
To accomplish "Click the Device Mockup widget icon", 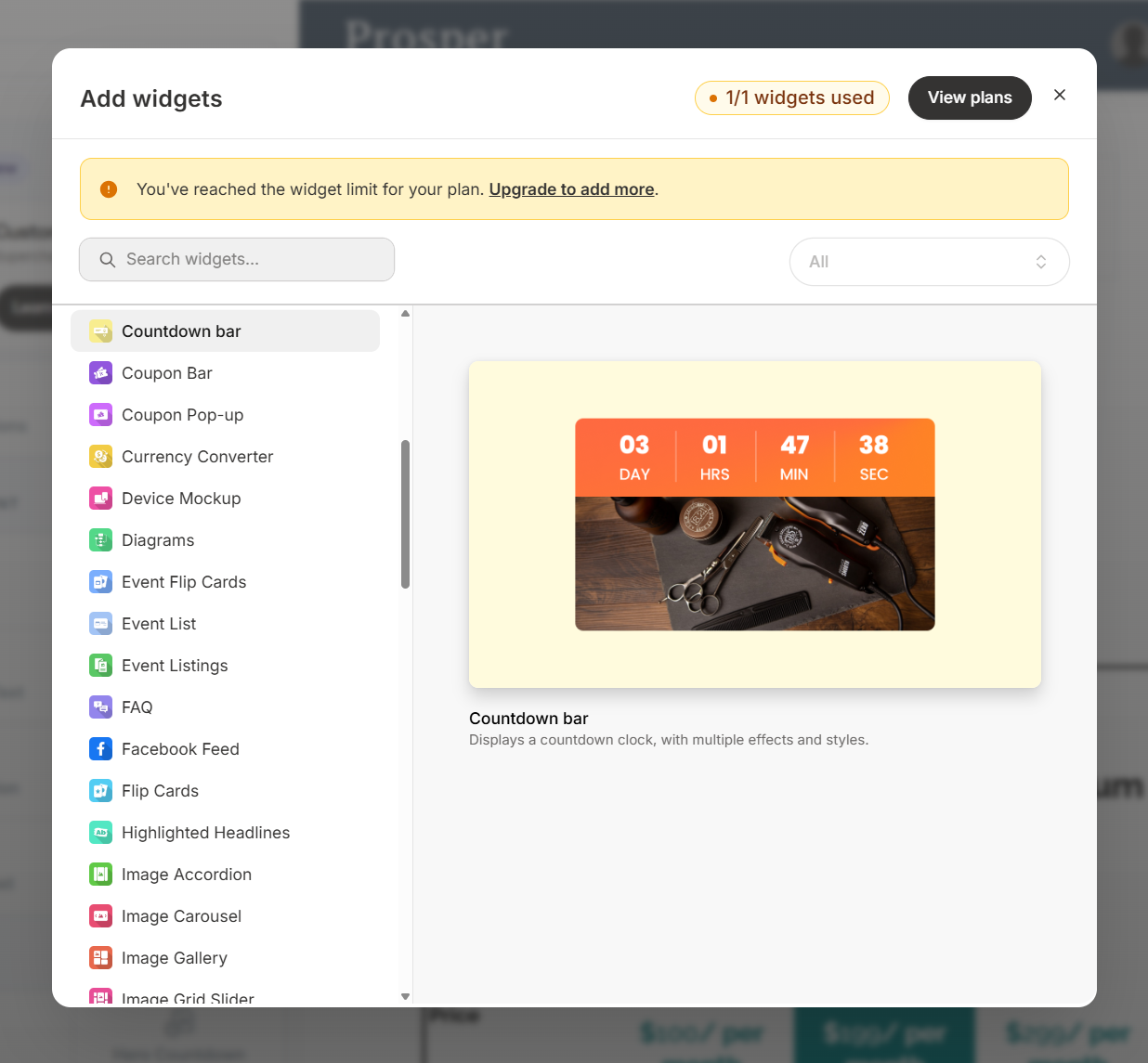I will coord(100,499).
